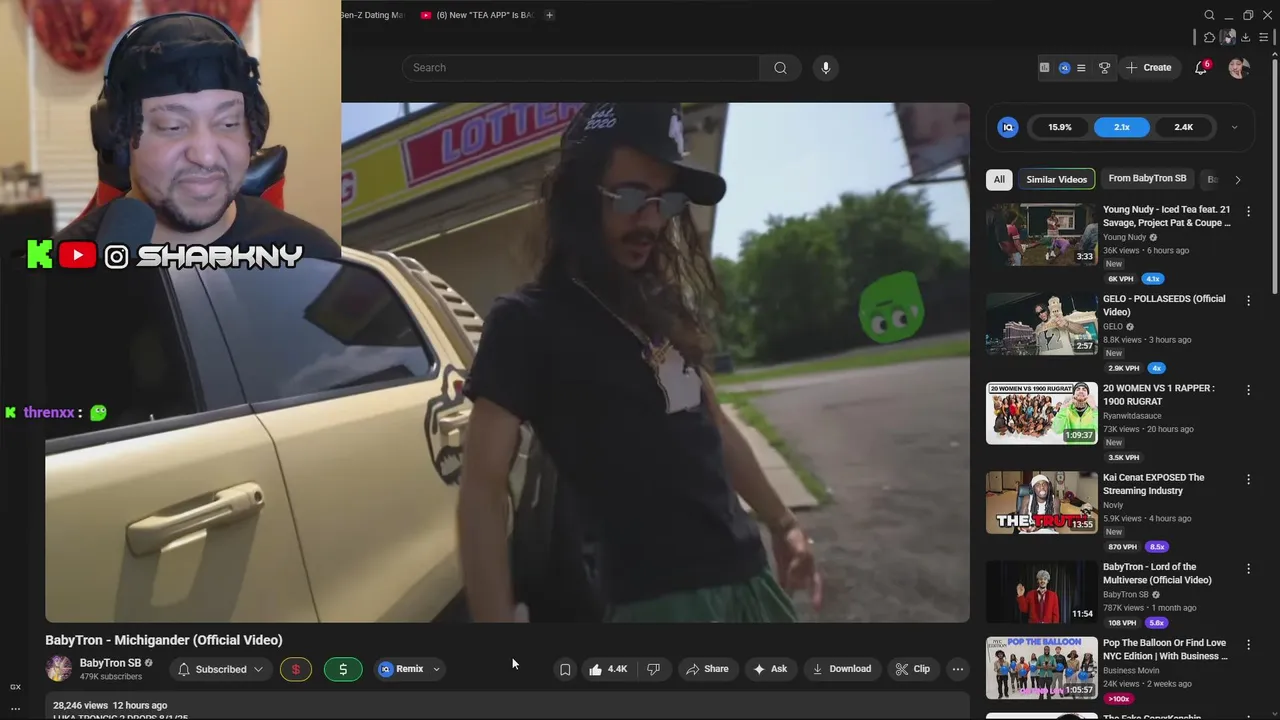Viewport: 1280px width, 720px height.
Task: Open Young Nudy Iced Tea thumbnail
Action: (1041, 234)
